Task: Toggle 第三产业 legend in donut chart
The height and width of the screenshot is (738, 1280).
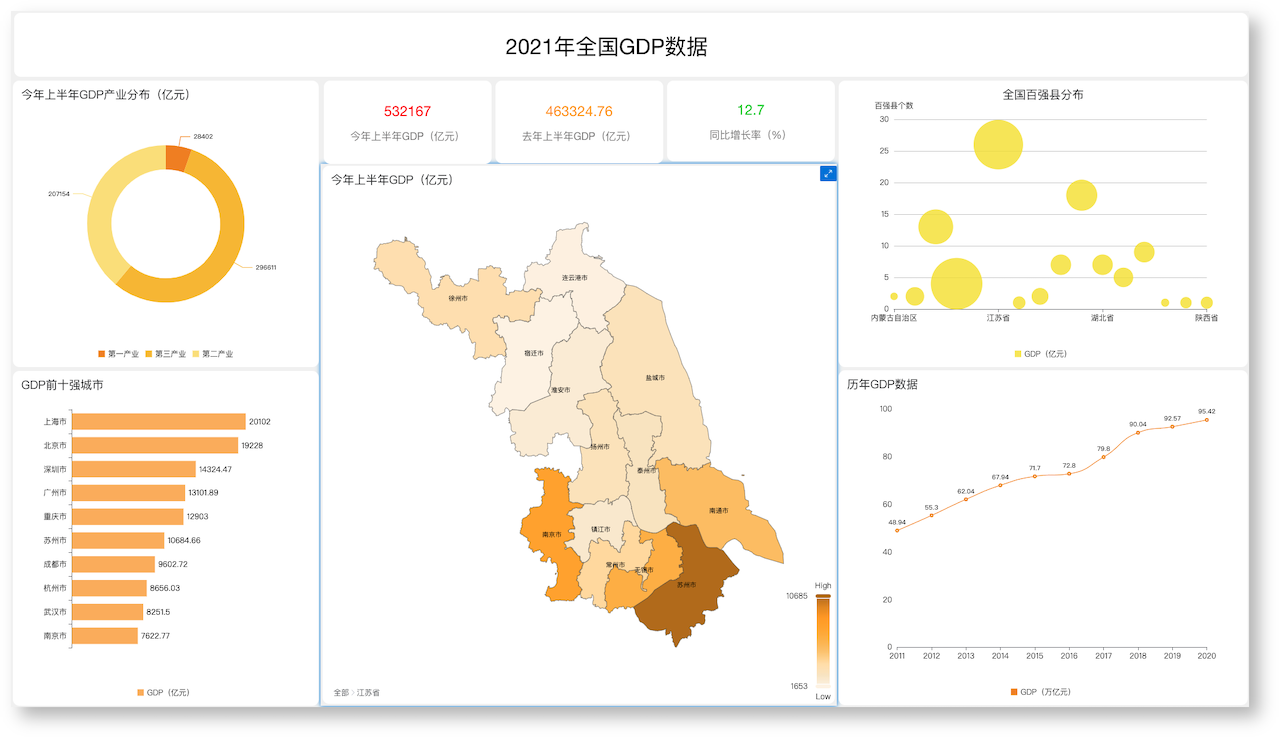Action: (x=166, y=354)
